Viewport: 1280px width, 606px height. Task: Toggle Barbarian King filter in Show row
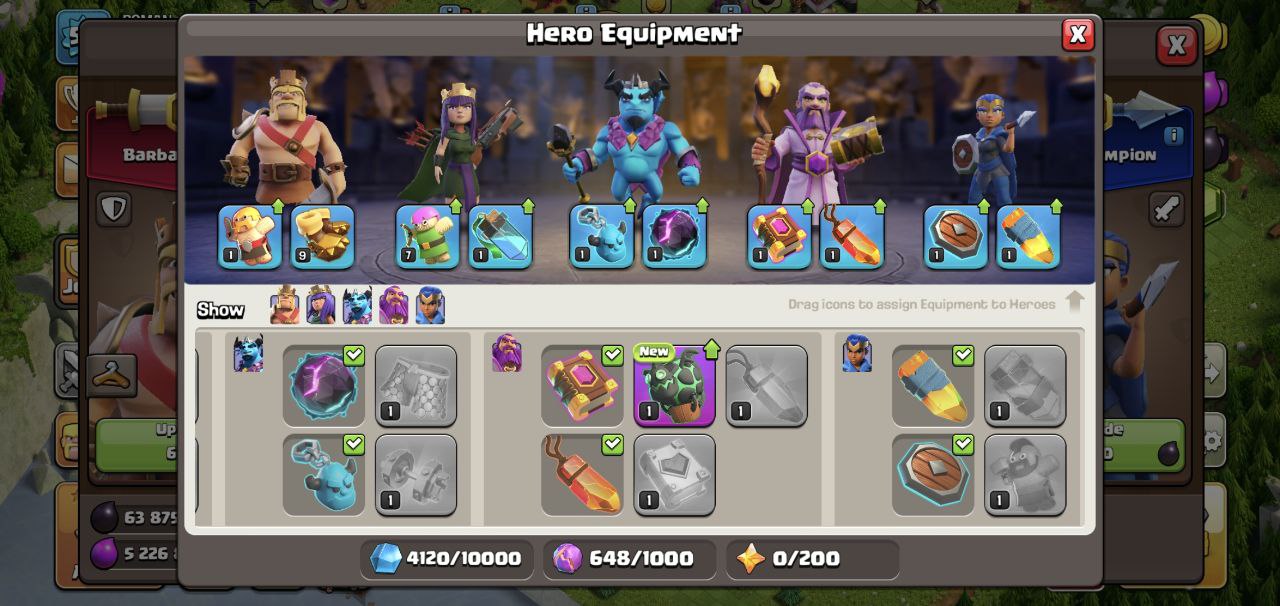284,305
